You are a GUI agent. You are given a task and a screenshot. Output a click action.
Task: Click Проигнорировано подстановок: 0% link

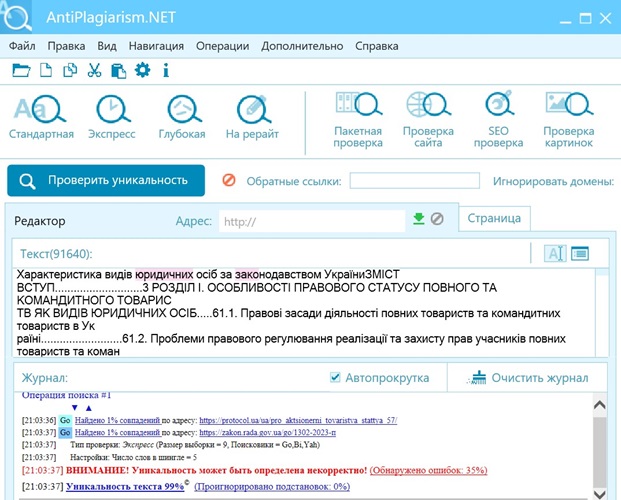272,487
